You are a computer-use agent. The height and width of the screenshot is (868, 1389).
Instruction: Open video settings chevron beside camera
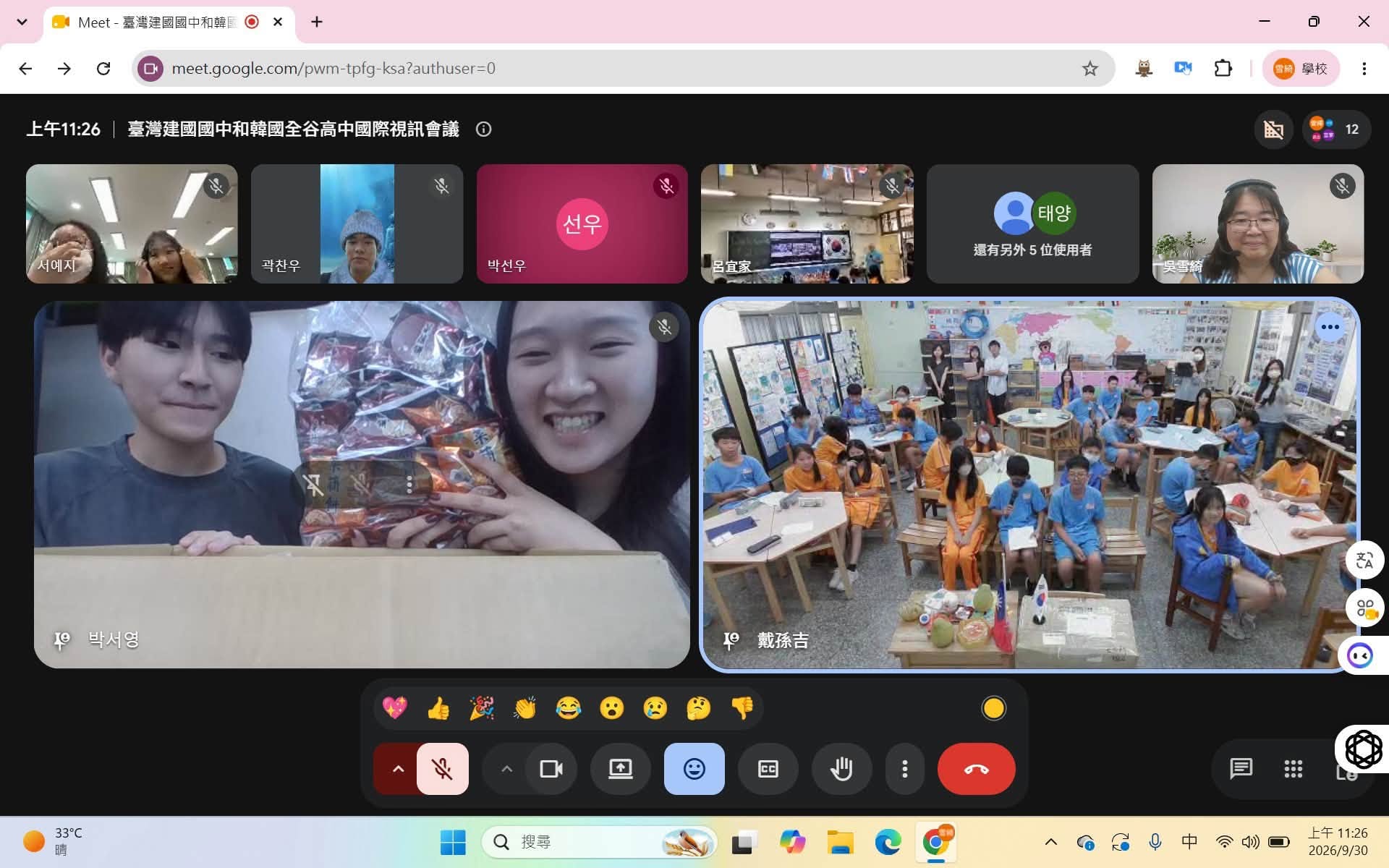(506, 769)
